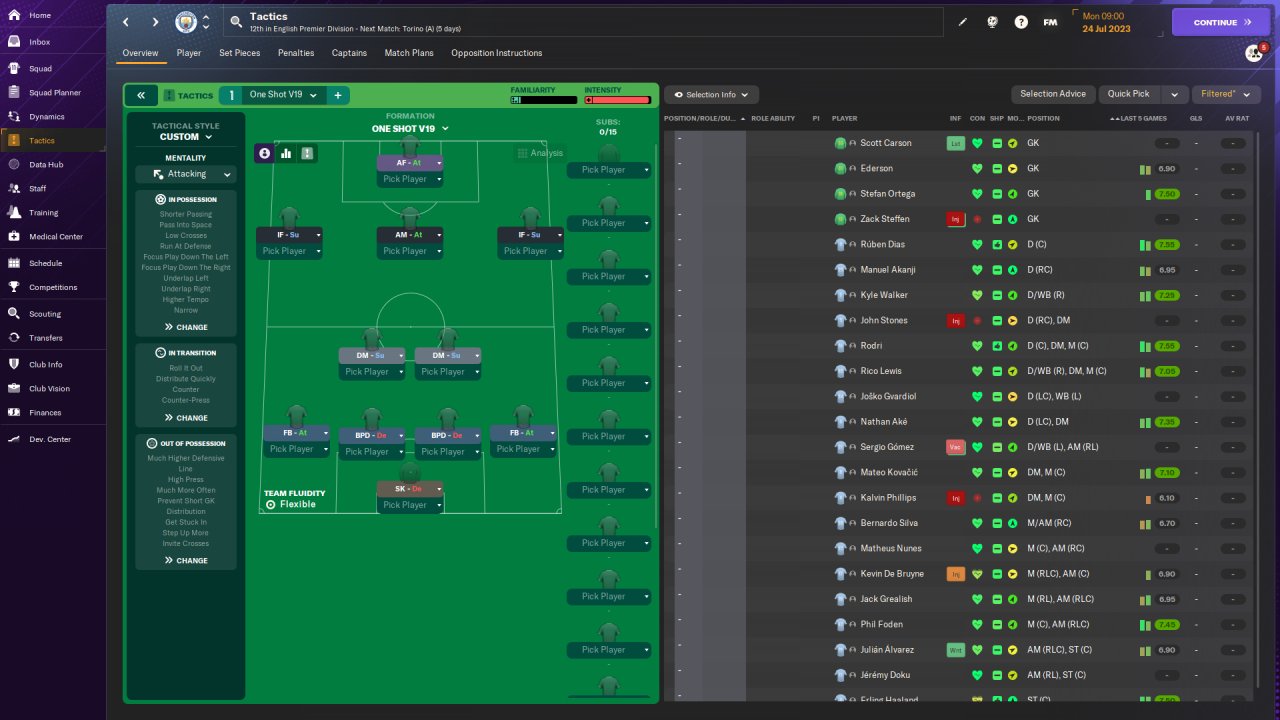
Task: Open the Home sidebar icon
Action: [x=14, y=16]
